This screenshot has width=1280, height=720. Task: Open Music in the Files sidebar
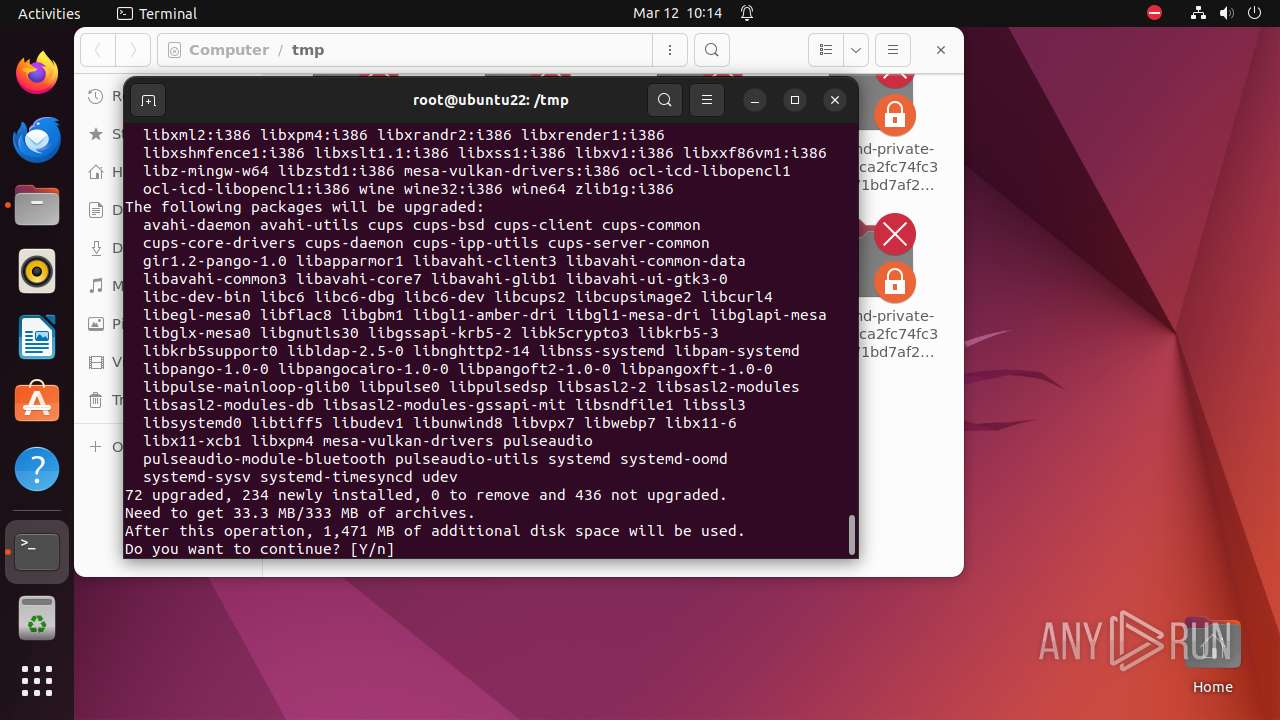coord(105,286)
